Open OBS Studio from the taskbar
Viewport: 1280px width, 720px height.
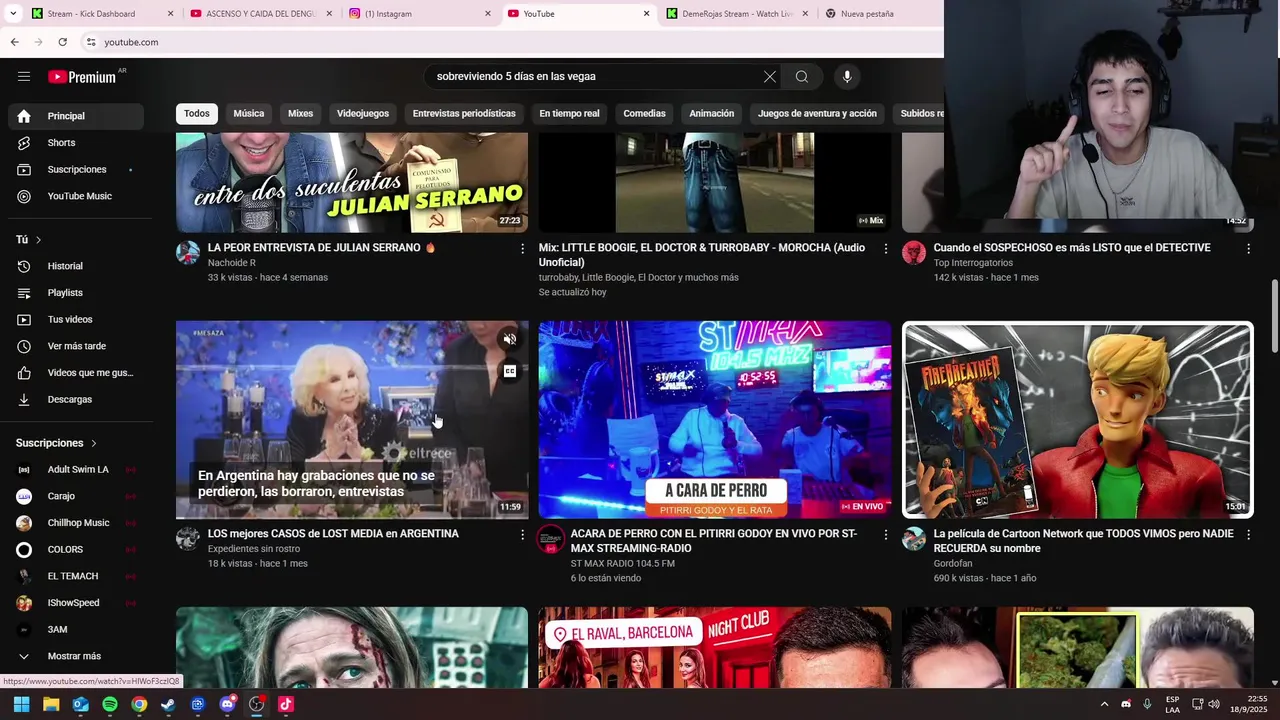[256, 704]
